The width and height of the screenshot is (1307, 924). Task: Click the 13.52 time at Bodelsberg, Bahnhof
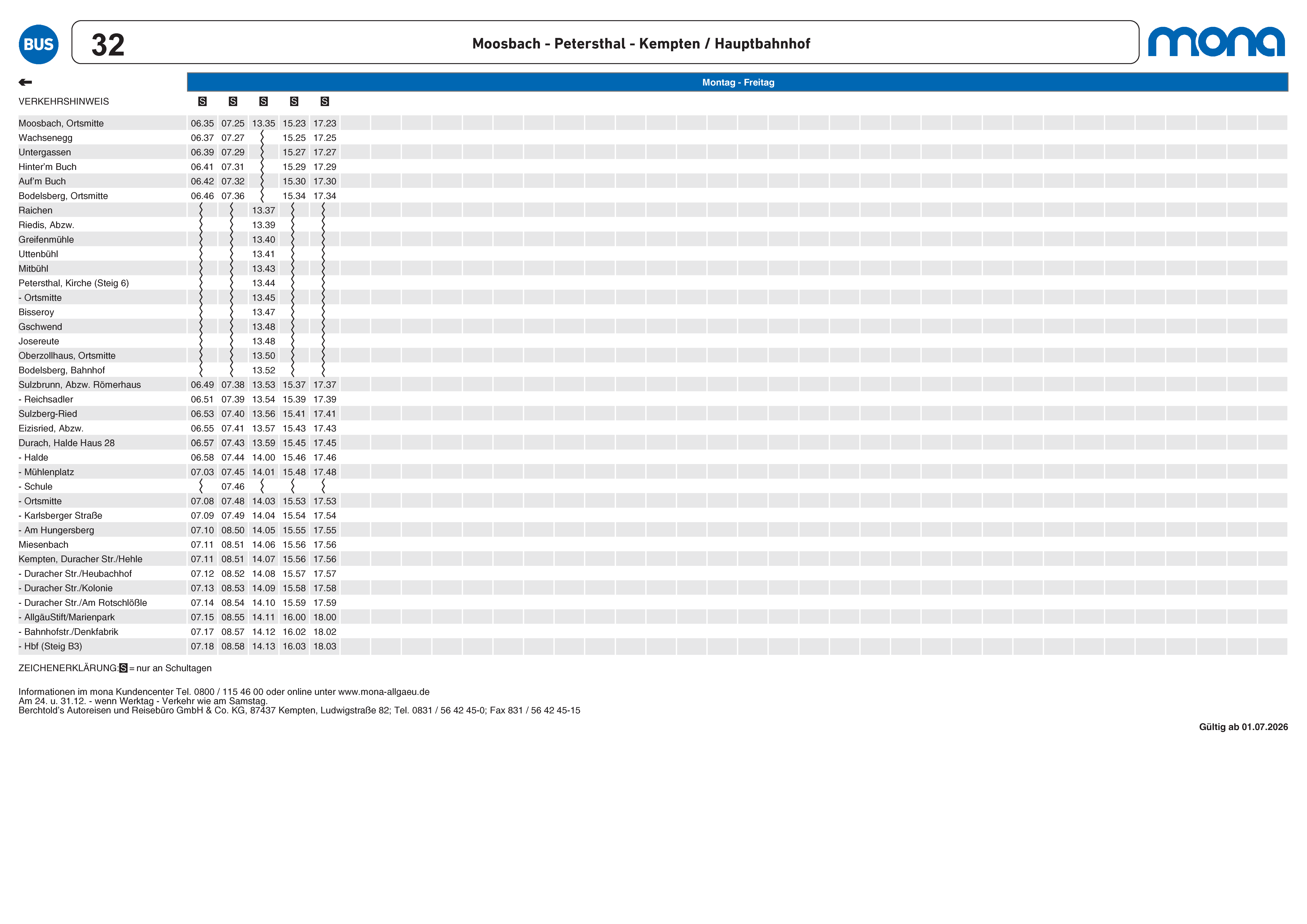click(x=263, y=370)
